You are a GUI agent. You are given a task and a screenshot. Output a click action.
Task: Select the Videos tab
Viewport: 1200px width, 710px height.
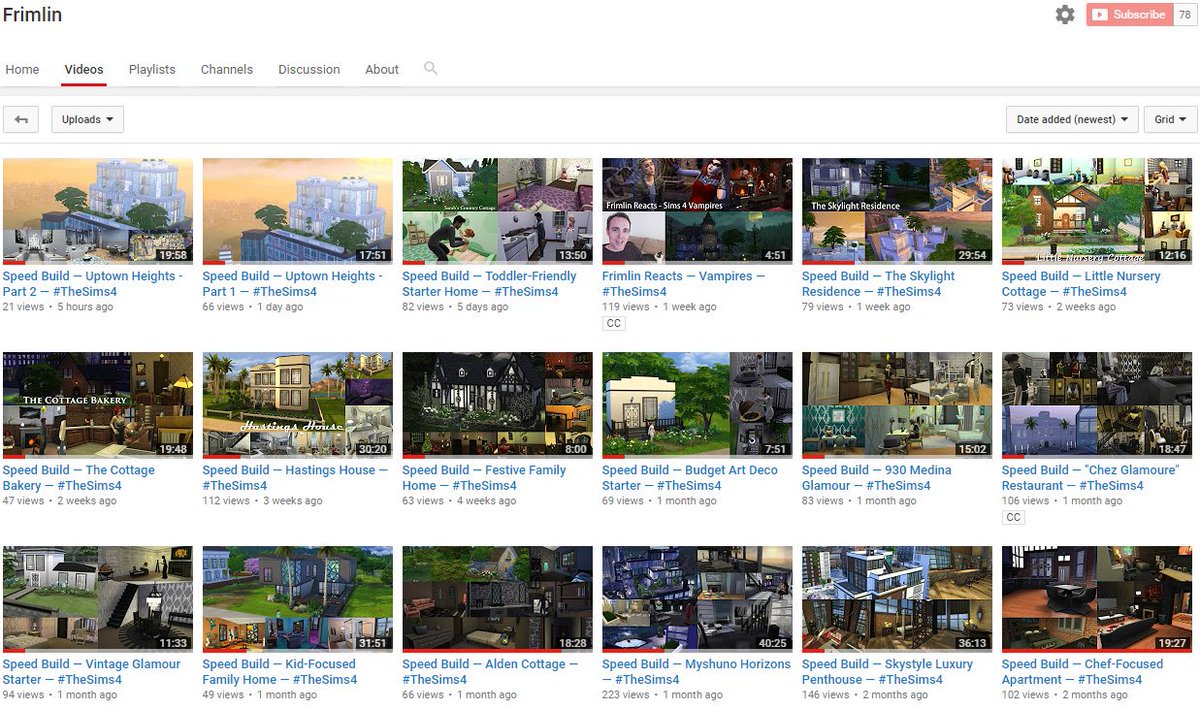pyautogui.click(x=84, y=69)
